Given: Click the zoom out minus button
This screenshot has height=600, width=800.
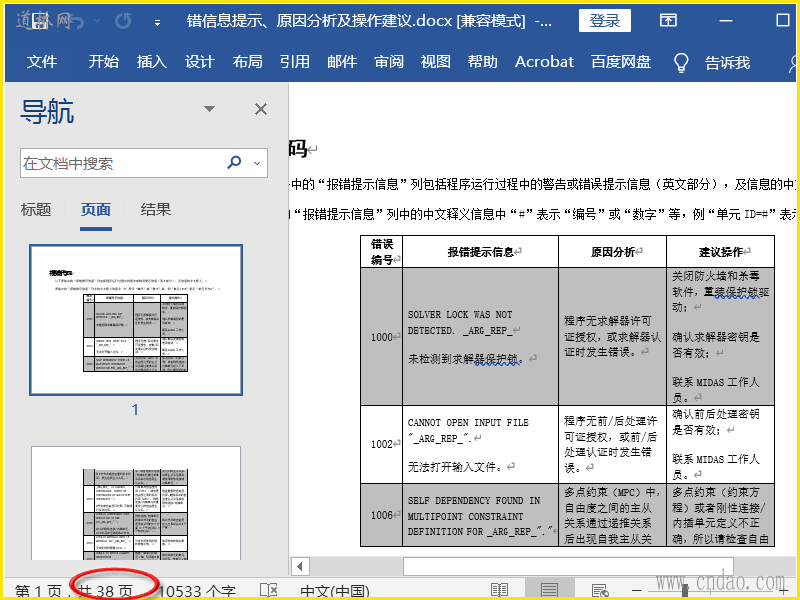Looking at the screenshot, I should 637,591.
